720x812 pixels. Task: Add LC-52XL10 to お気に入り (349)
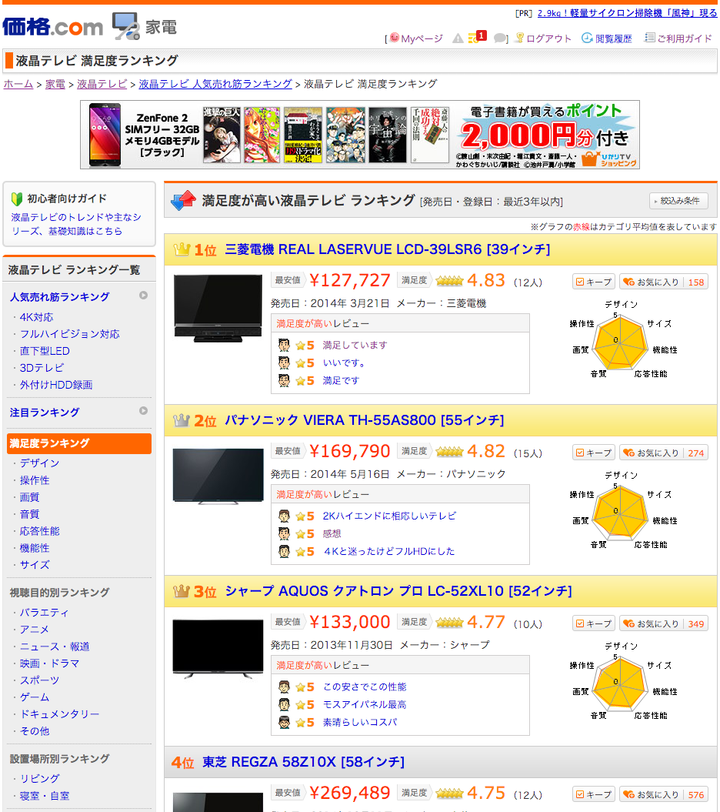tap(664, 624)
